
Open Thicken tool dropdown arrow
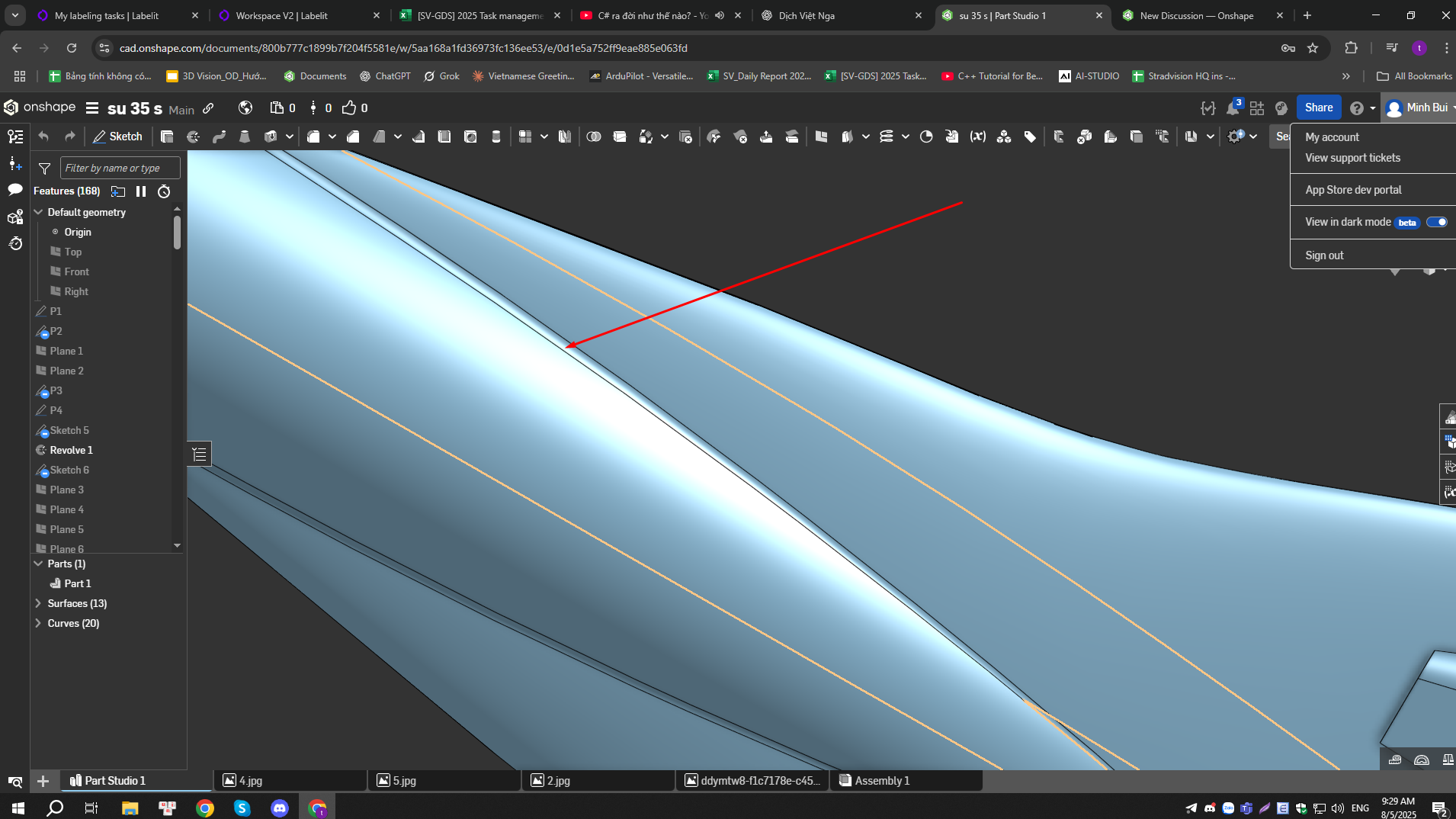point(290,136)
